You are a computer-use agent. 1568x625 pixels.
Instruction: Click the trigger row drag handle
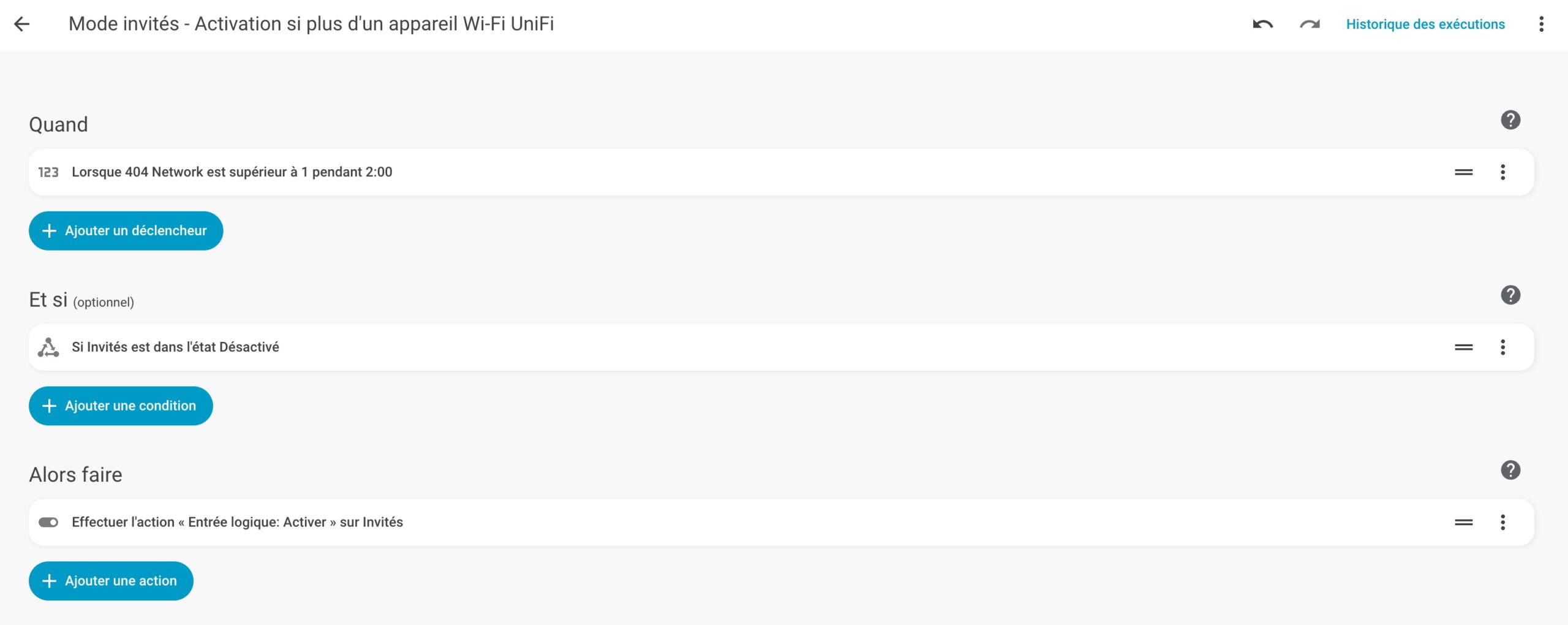pyautogui.click(x=1463, y=172)
